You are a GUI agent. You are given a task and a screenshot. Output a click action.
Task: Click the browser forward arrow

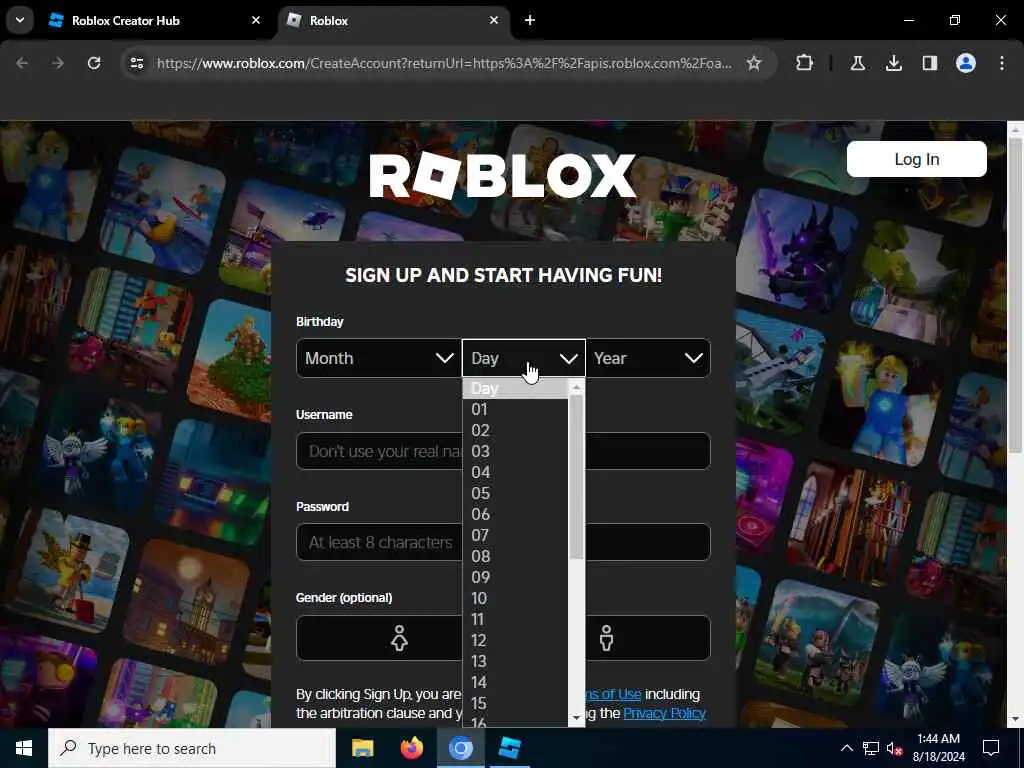point(57,63)
